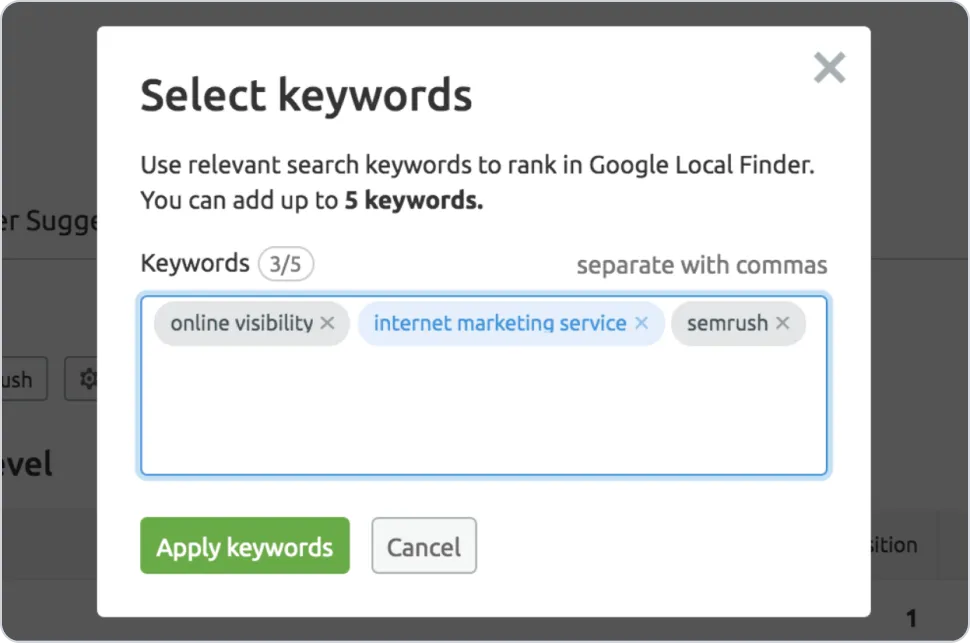Open the partially hidden "er Sugge" tab
This screenshot has width=970, height=644.
(x=49, y=221)
